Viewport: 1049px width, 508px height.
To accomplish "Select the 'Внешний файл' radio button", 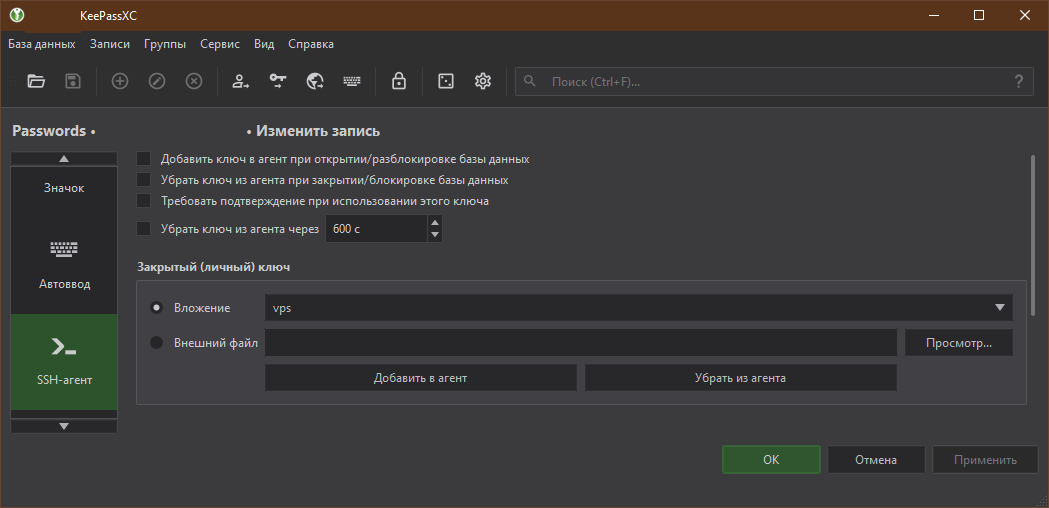I will [x=156, y=343].
